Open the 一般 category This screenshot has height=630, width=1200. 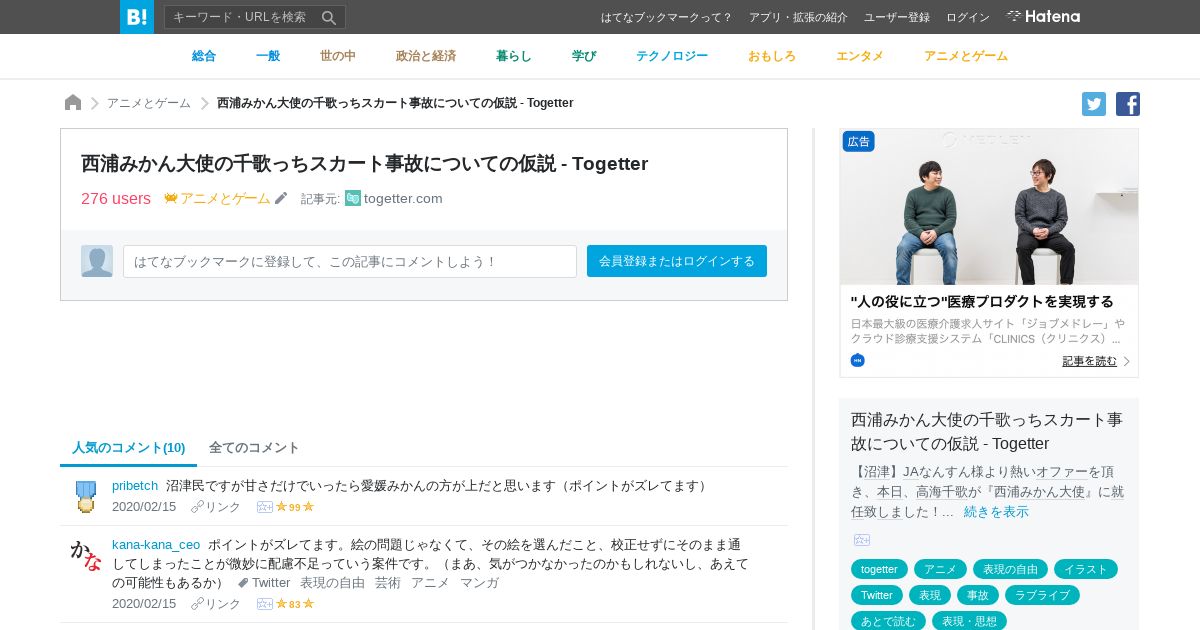(x=268, y=56)
